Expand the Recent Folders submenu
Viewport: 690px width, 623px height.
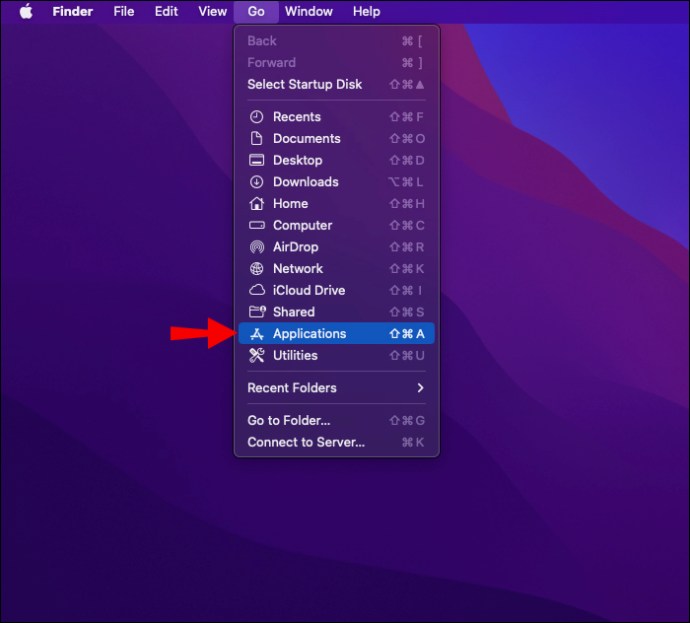(x=337, y=388)
